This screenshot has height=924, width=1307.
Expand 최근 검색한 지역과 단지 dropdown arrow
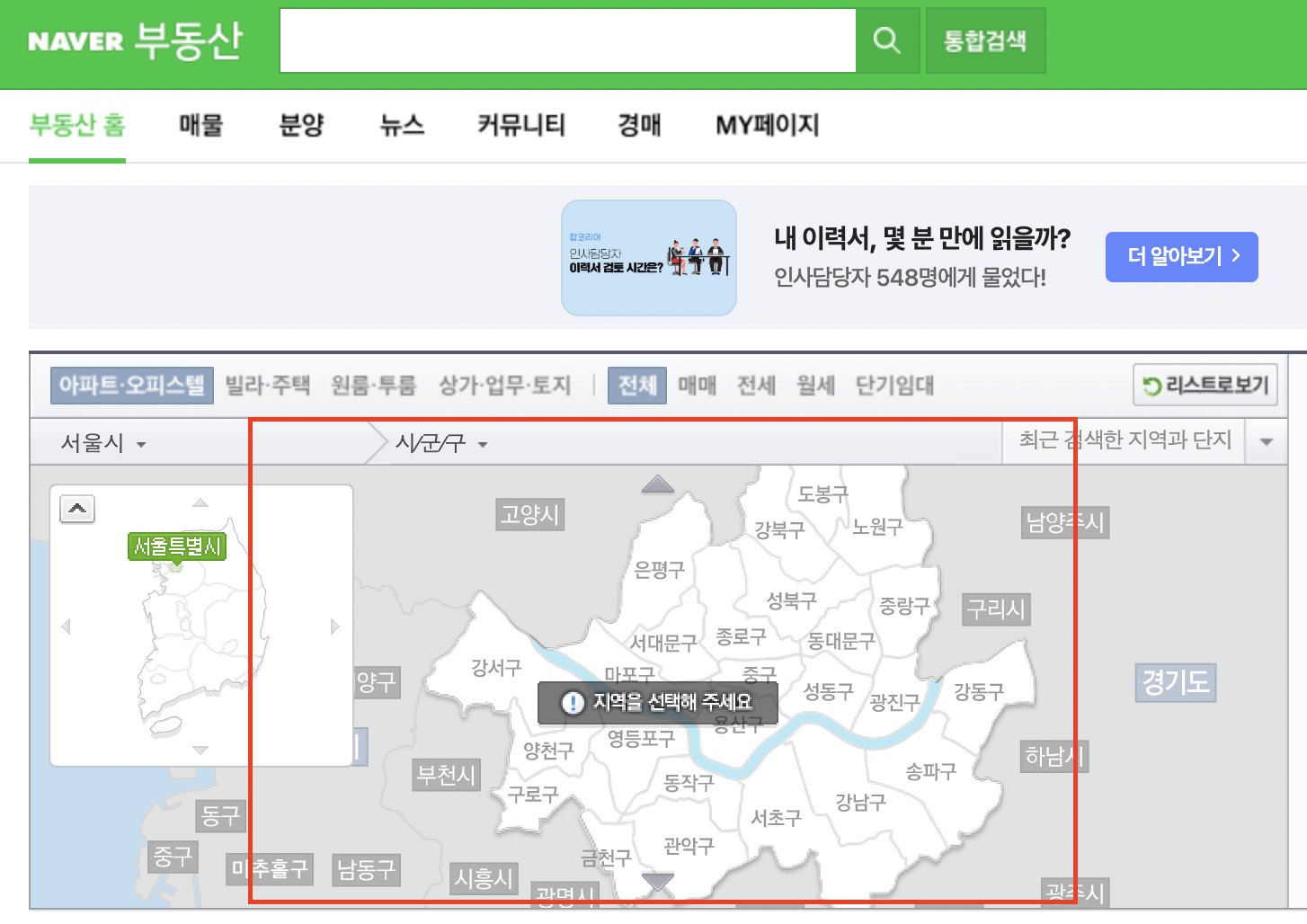coord(1267,441)
